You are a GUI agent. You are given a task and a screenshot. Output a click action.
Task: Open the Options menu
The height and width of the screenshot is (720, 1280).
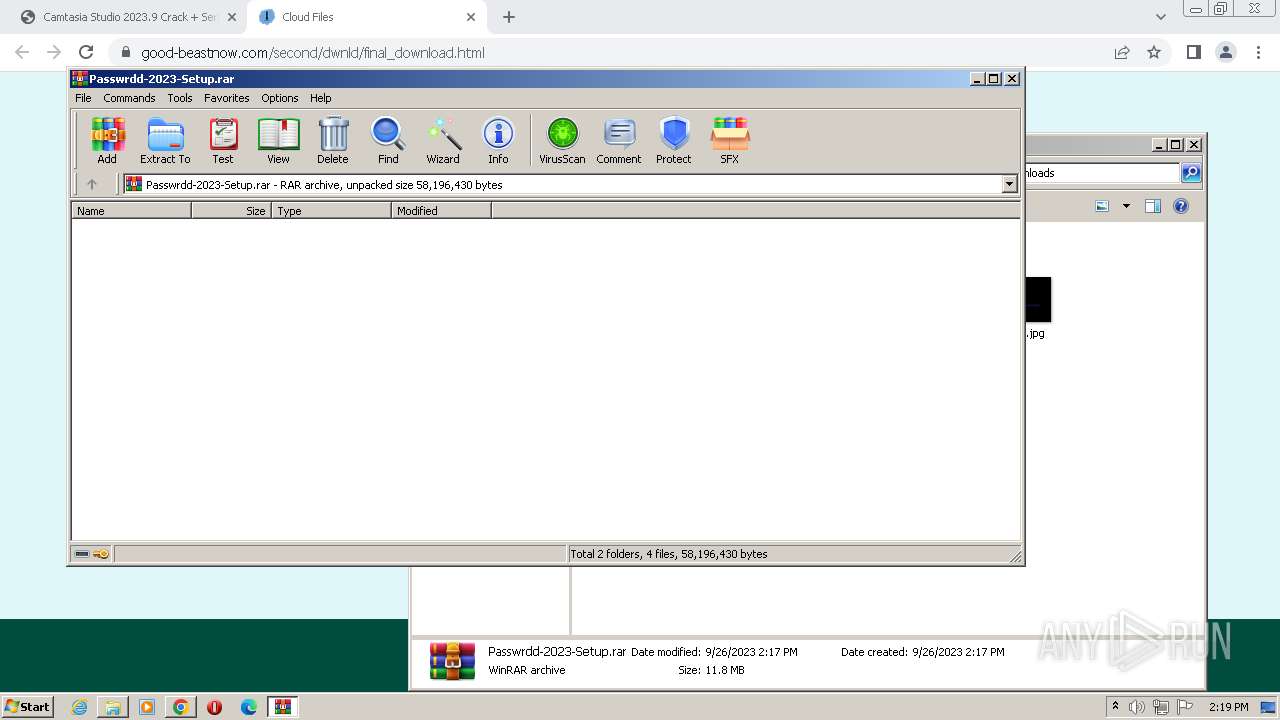[x=280, y=98]
